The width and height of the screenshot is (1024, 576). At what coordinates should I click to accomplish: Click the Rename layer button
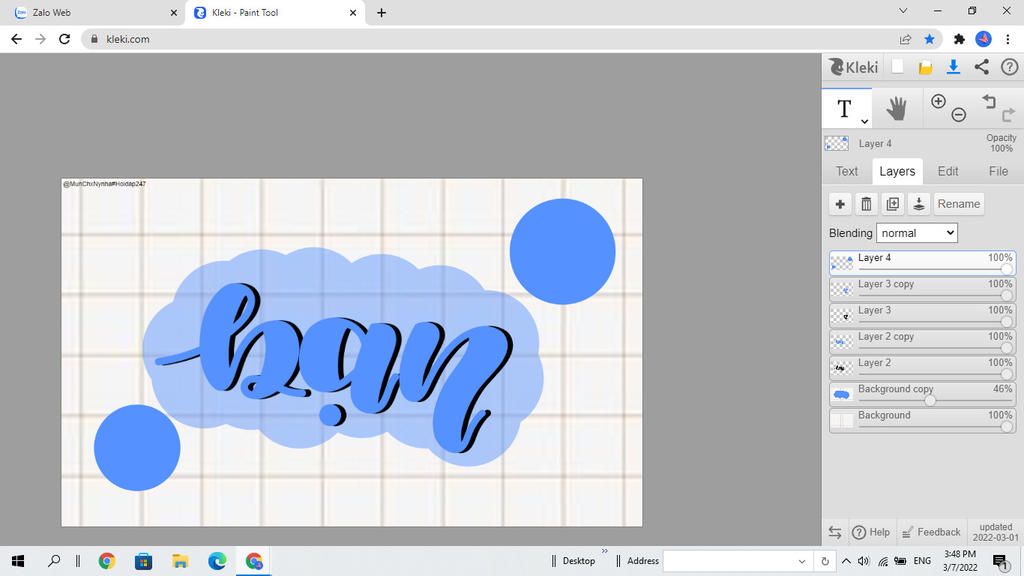pyautogui.click(x=958, y=204)
